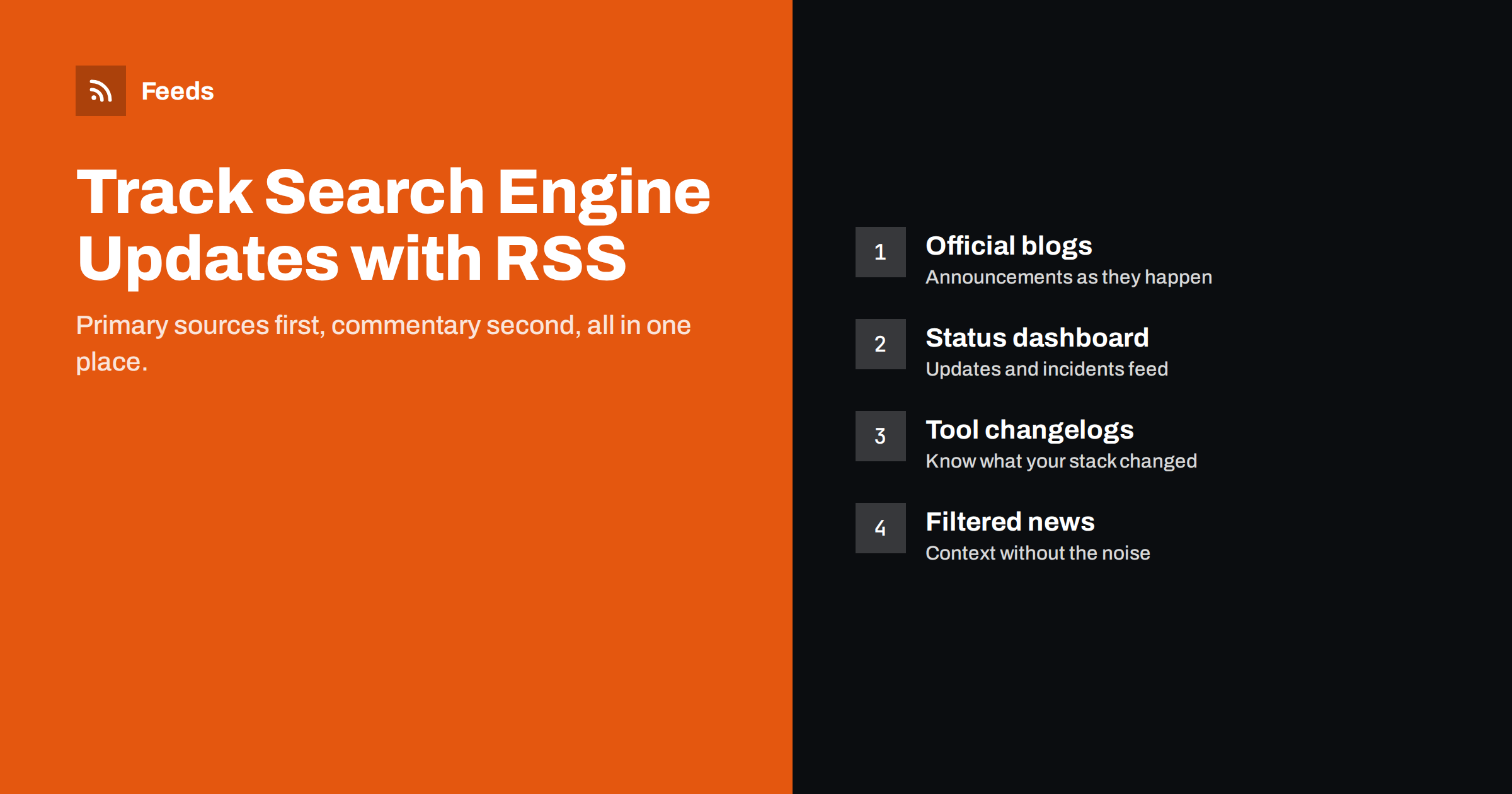Click "Know what your stack changed" text
Image resolution: width=1512 pixels, height=794 pixels.
(x=1061, y=461)
